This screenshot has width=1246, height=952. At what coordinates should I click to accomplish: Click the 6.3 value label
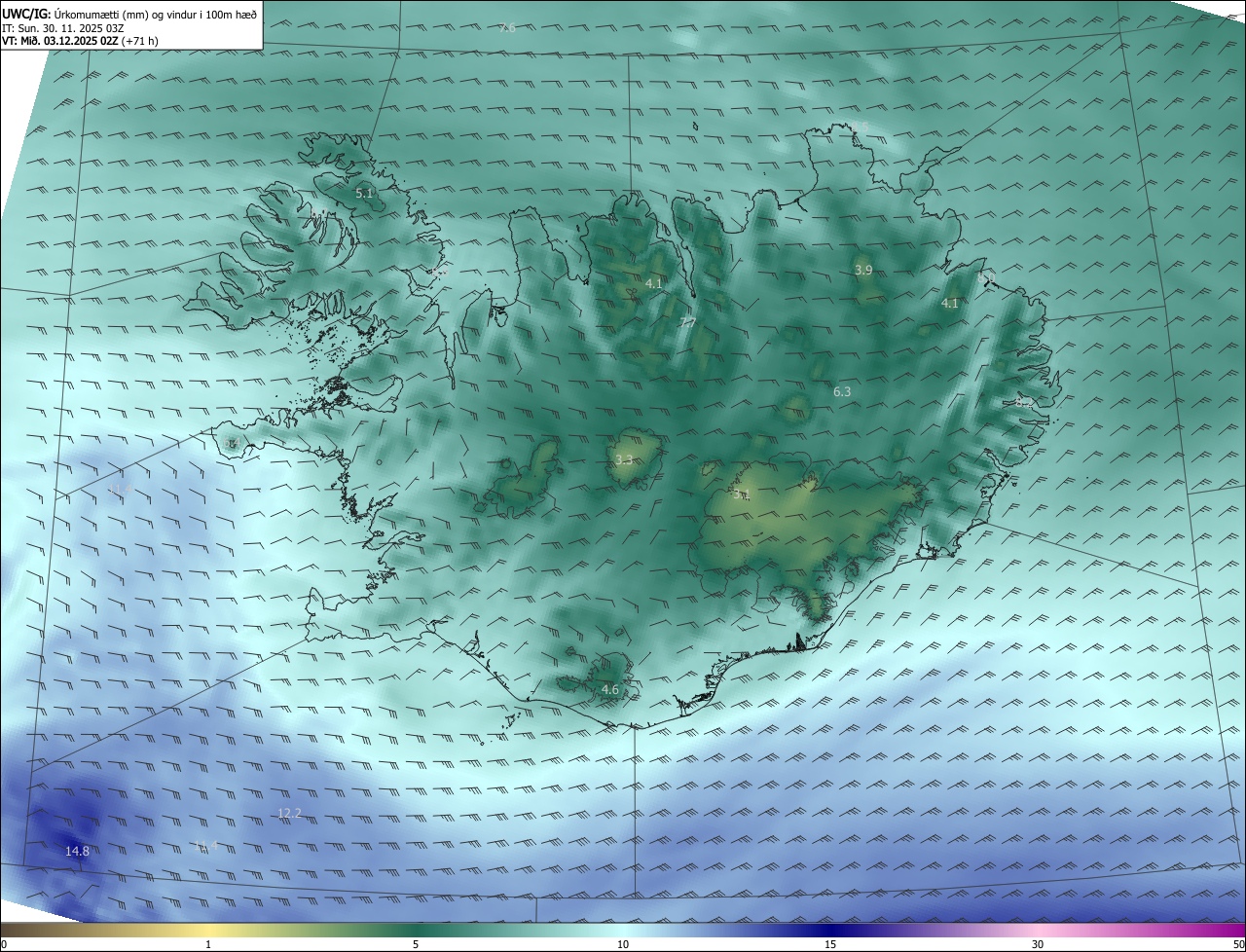tap(842, 391)
